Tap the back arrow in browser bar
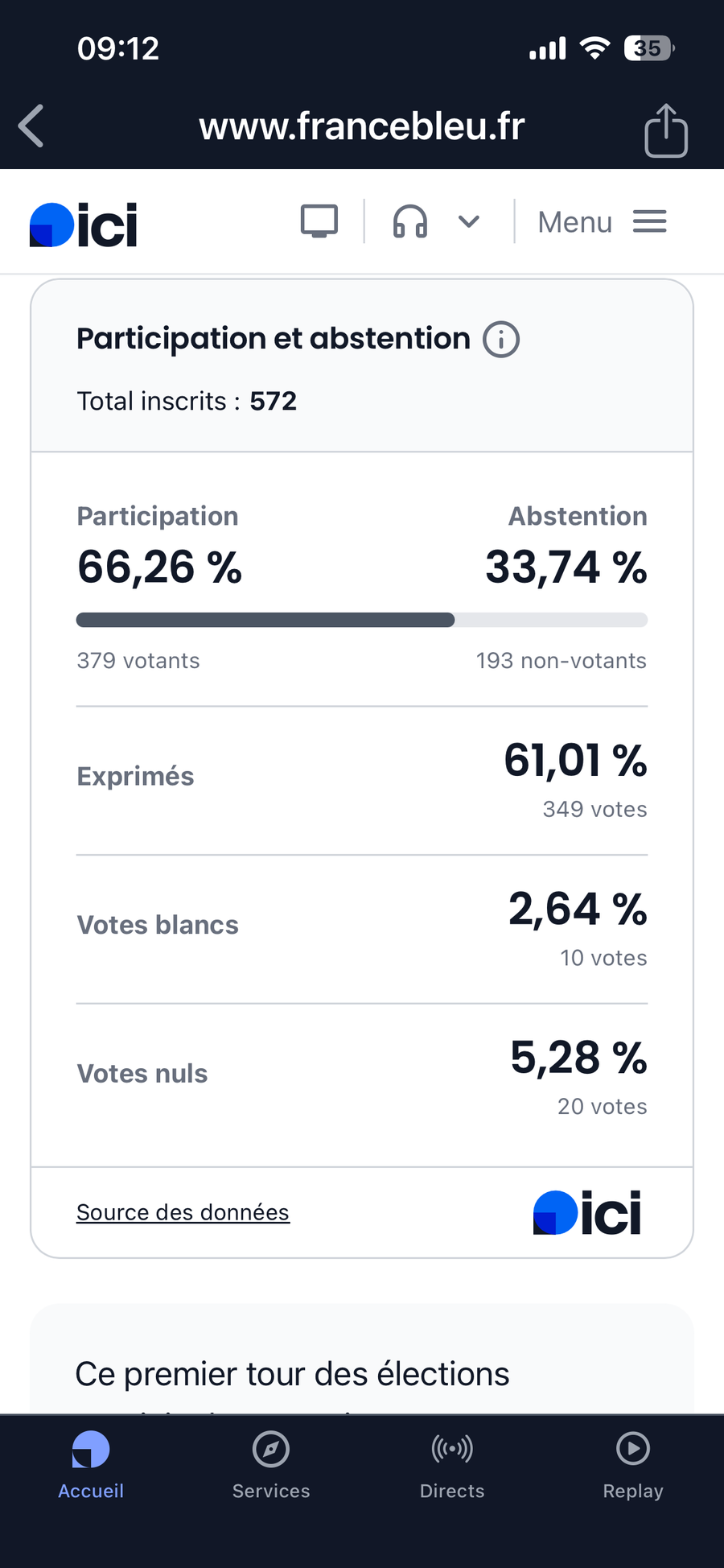This screenshot has height=1568, width=724. point(31,126)
